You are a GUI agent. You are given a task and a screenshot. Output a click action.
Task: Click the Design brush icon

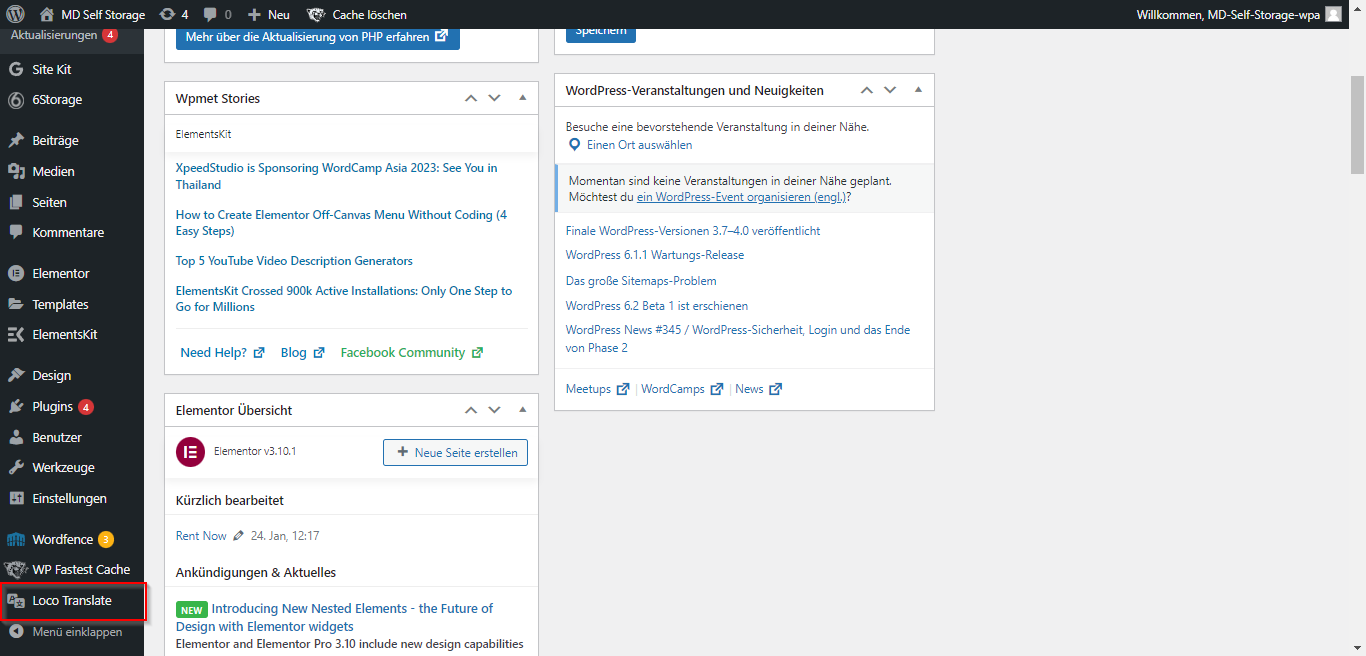coord(16,375)
